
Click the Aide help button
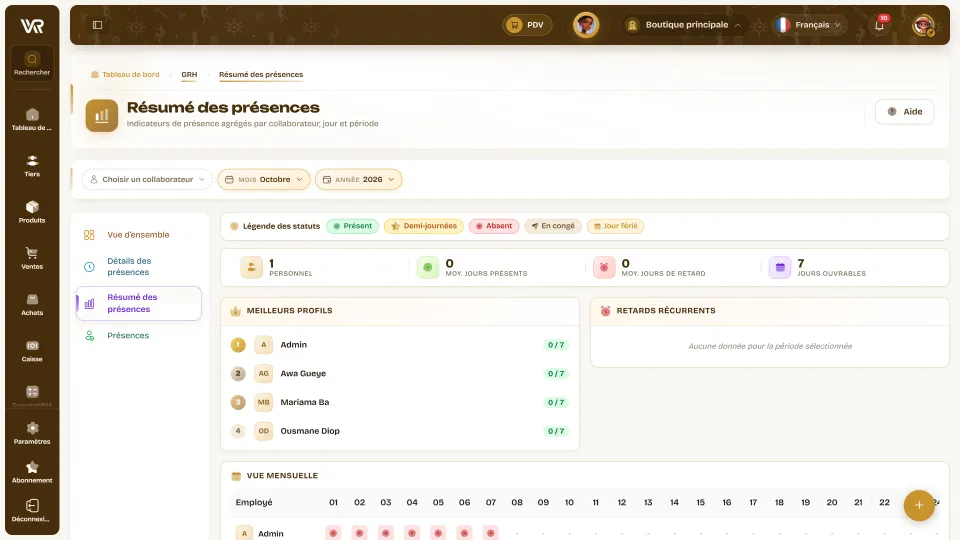point(905,111)
